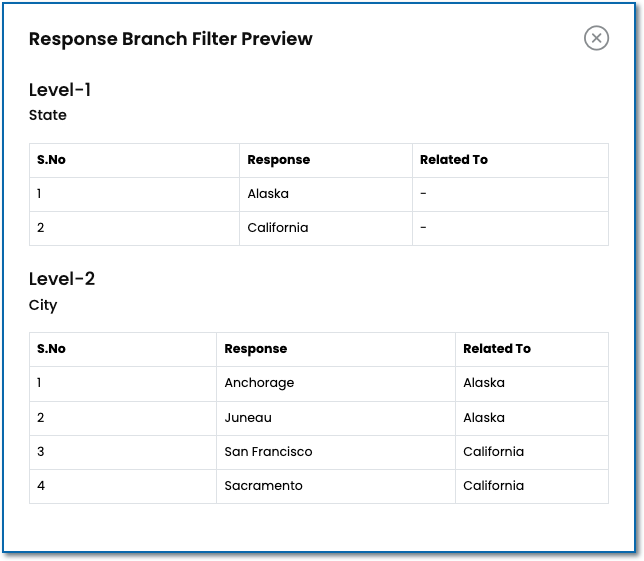Click the Related To header in State table

pyautogui.click(x=453, y=160)
